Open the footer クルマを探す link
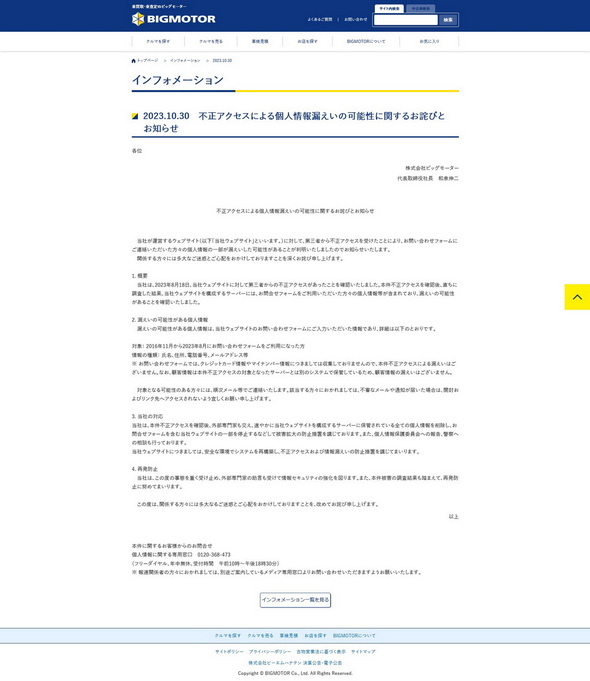This screenshot has height=681, width=590. (228, 636)
